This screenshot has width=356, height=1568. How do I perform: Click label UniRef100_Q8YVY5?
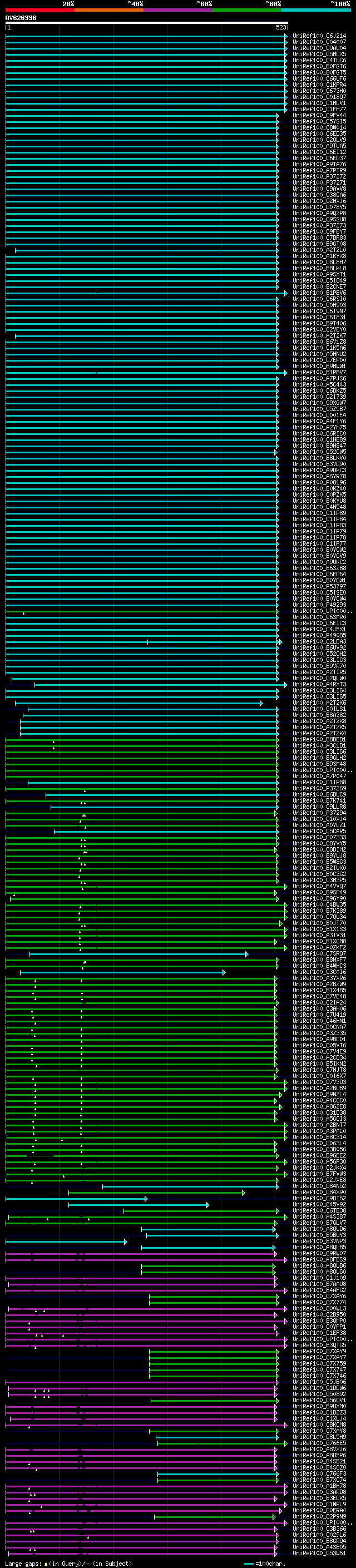319,844
